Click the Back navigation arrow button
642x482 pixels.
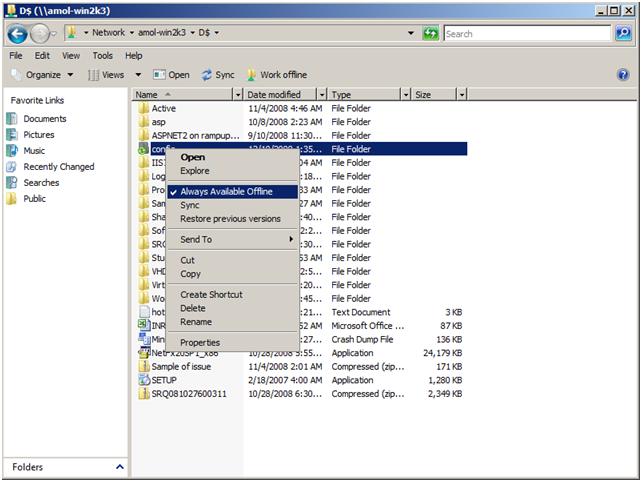(18, 34)
